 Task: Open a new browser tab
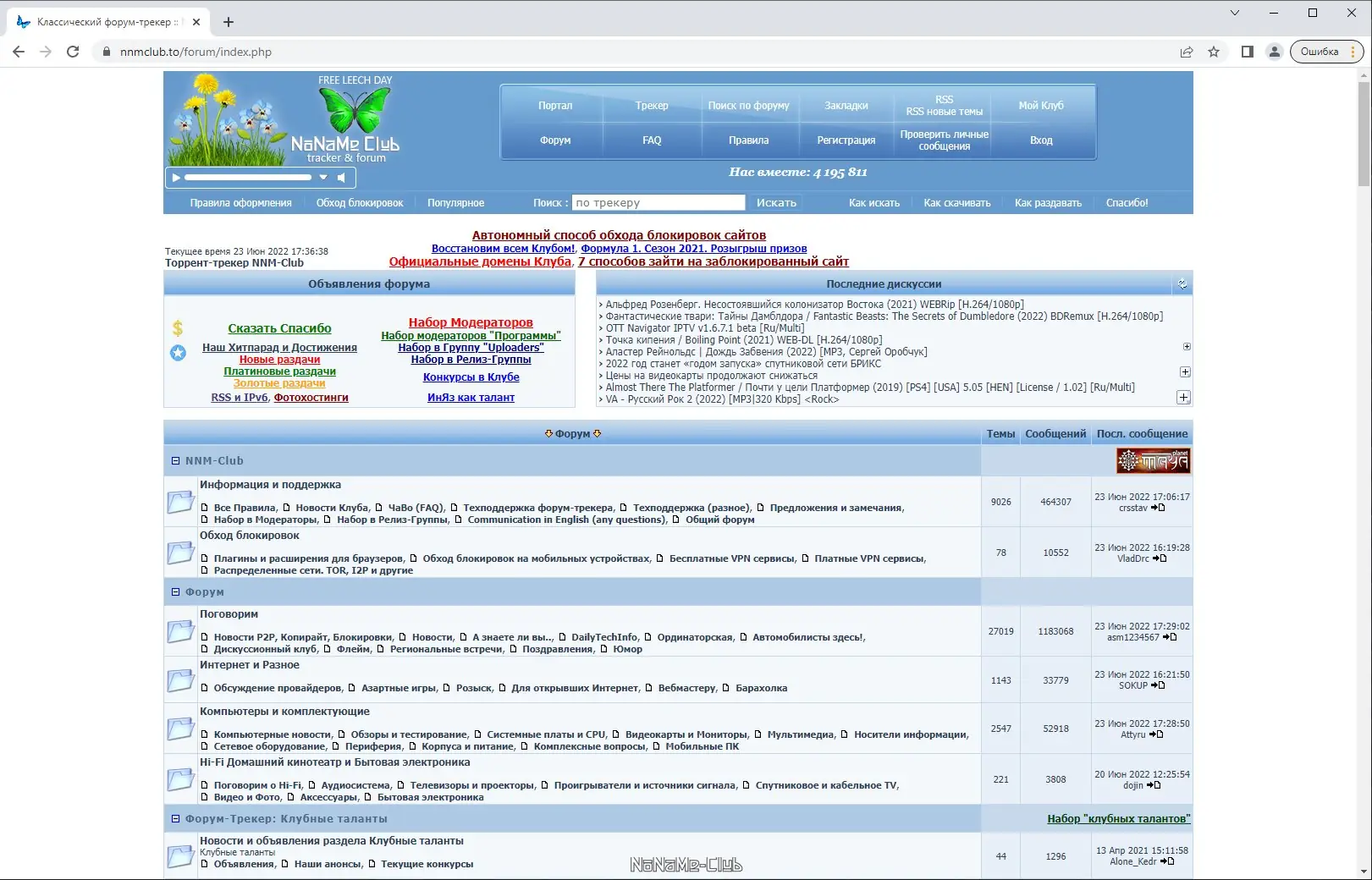click(x=229, y=22)
